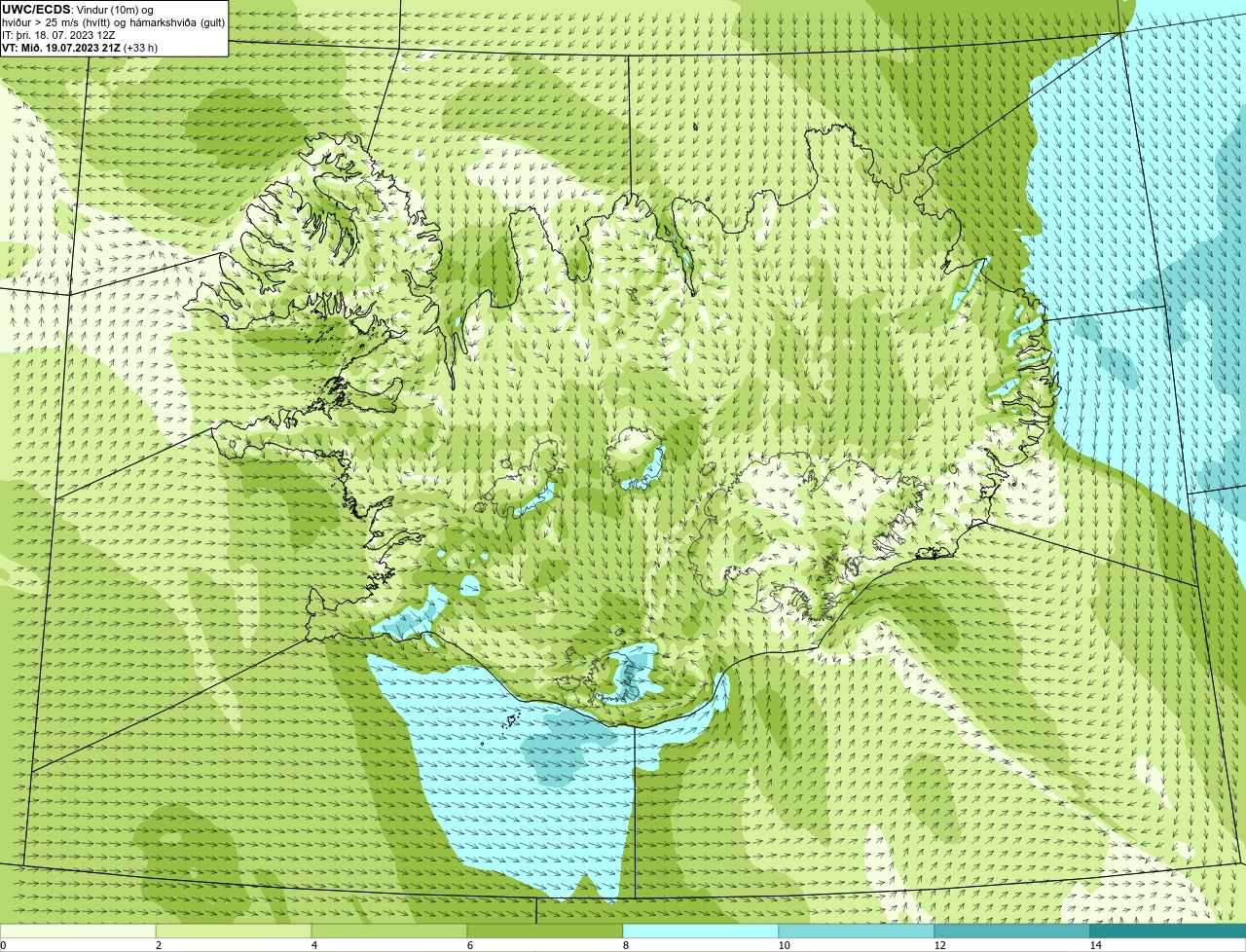Click the legend scale value 6
This screenshot has width=1246, height=952.
(469, 945)
